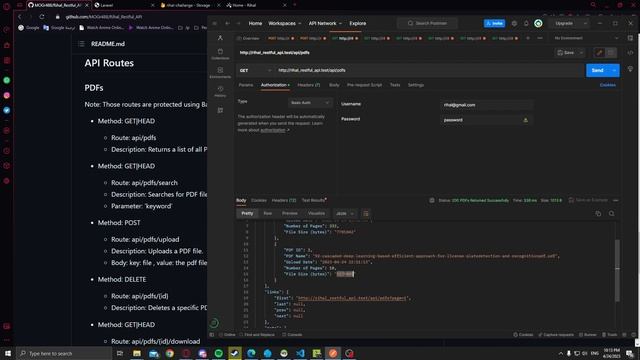Screen dimensions: 640x360
Task: Open Runner in Postman status bar
Action: pyautogui.click(x=588, y=335)
